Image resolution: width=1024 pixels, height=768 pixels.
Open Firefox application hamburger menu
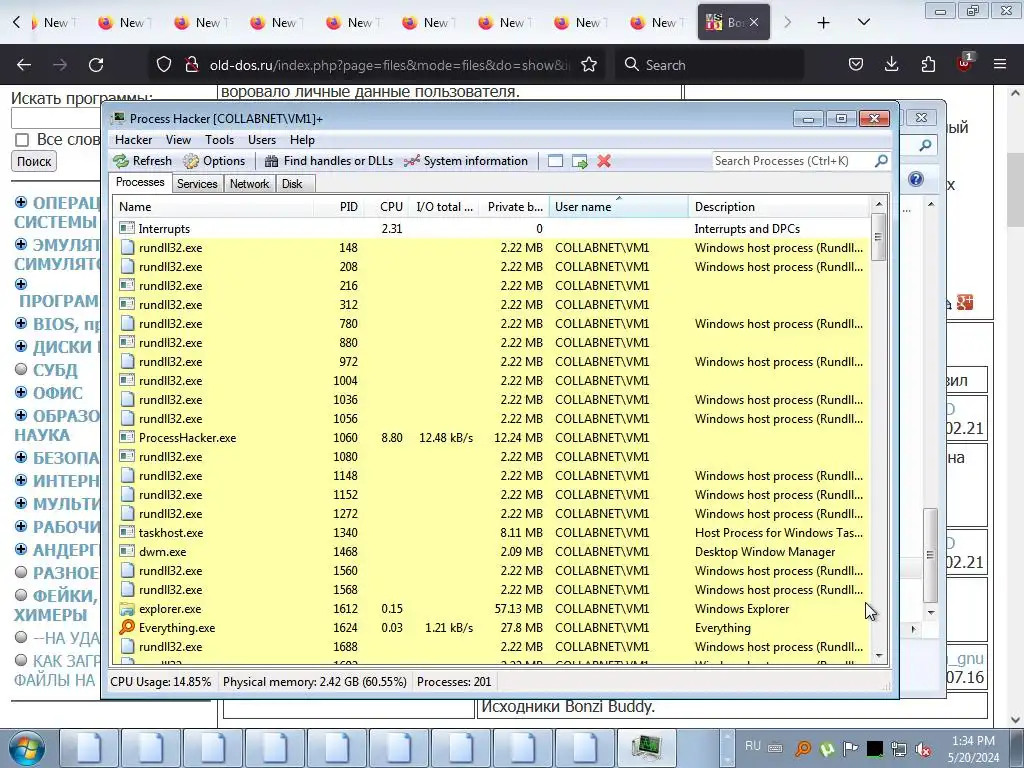click(1000, 65)
